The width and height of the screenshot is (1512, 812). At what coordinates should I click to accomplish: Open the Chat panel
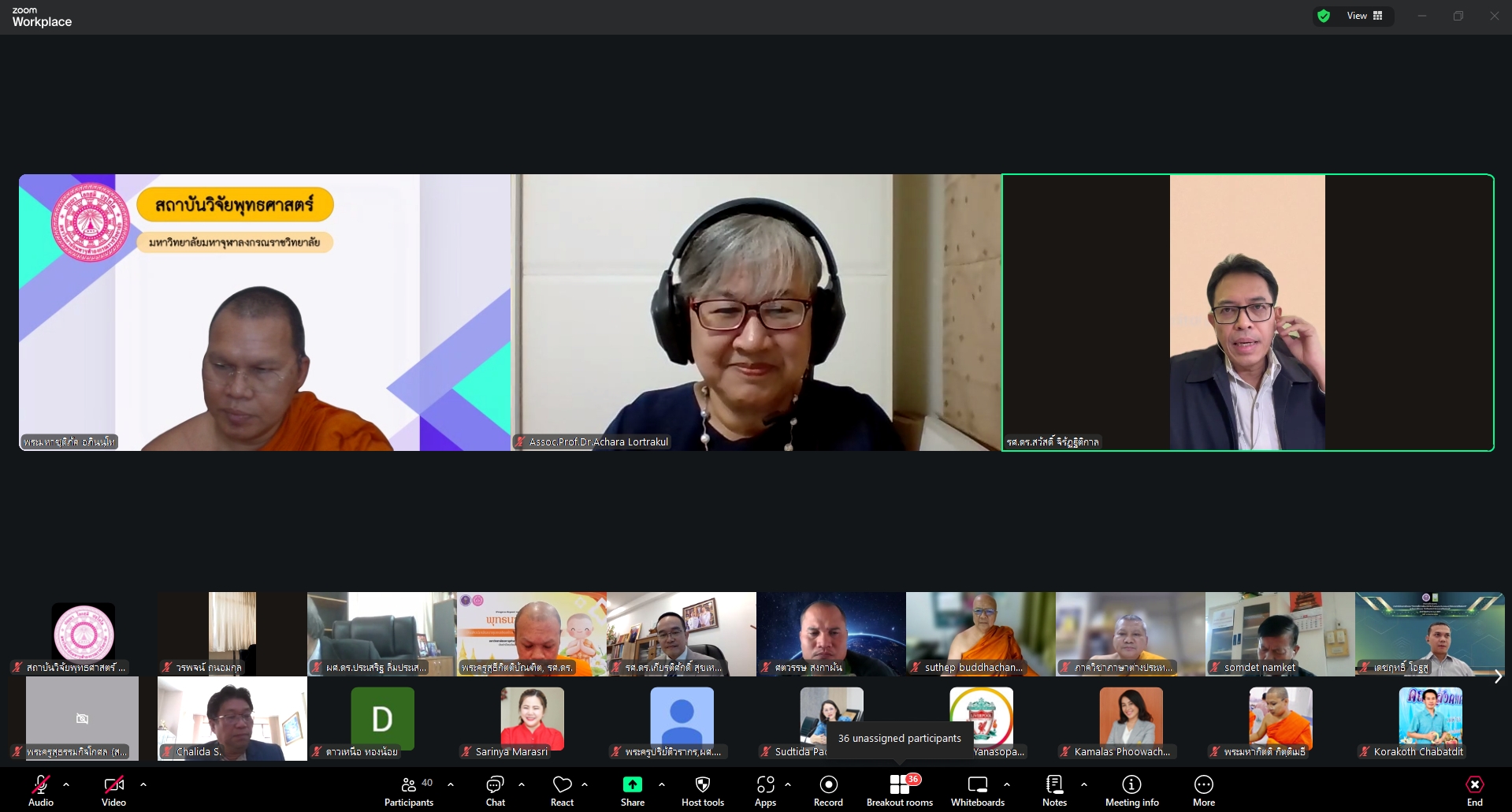coord(495,791)
